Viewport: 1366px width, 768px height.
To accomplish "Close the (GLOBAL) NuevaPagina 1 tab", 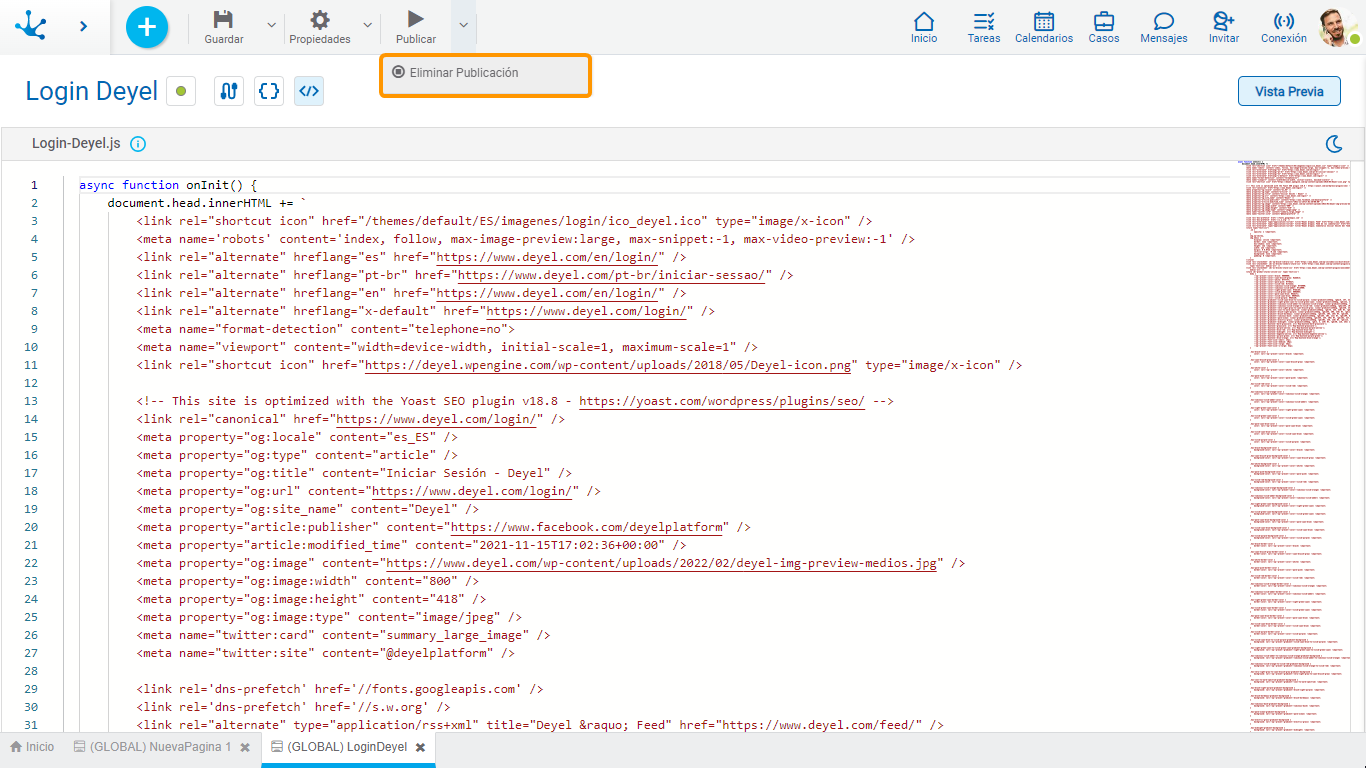I will [245, 748].
